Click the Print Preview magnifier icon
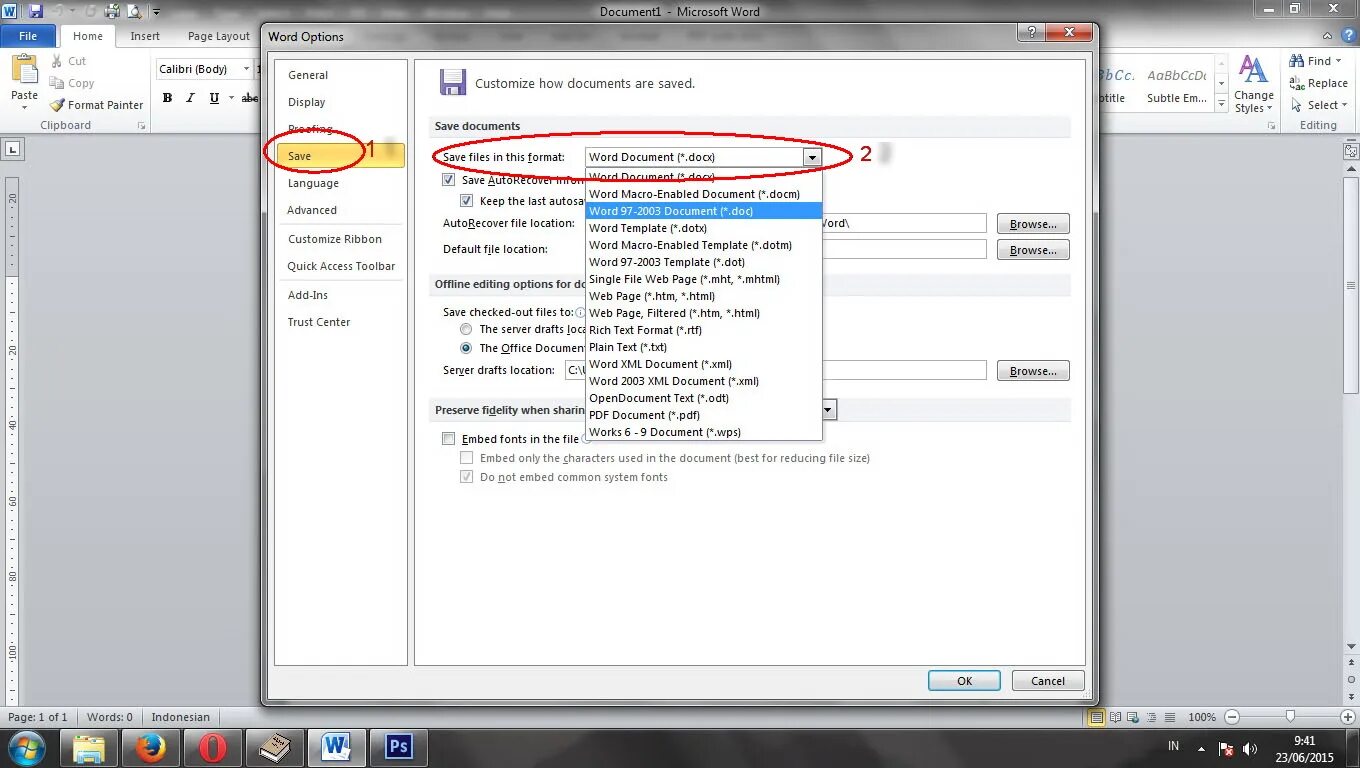This screenshot has width=1360, height=768. (133, 11)
